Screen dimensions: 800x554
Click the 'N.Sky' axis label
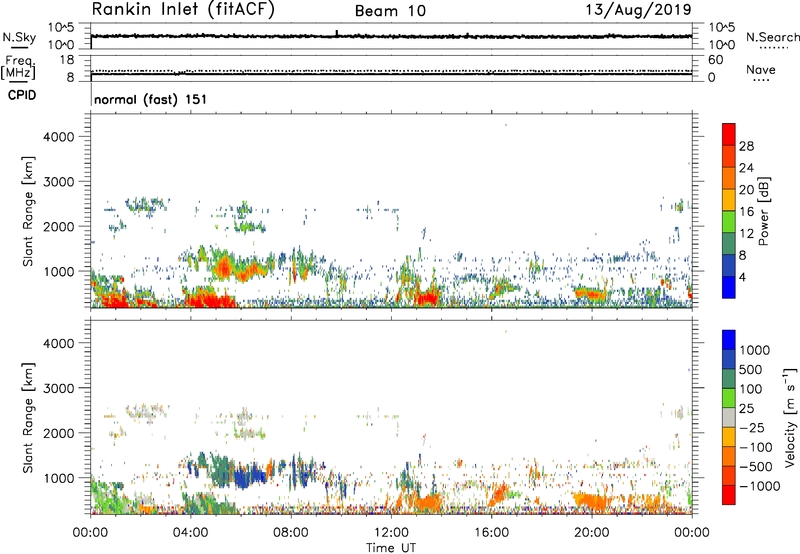click(19, 37)
